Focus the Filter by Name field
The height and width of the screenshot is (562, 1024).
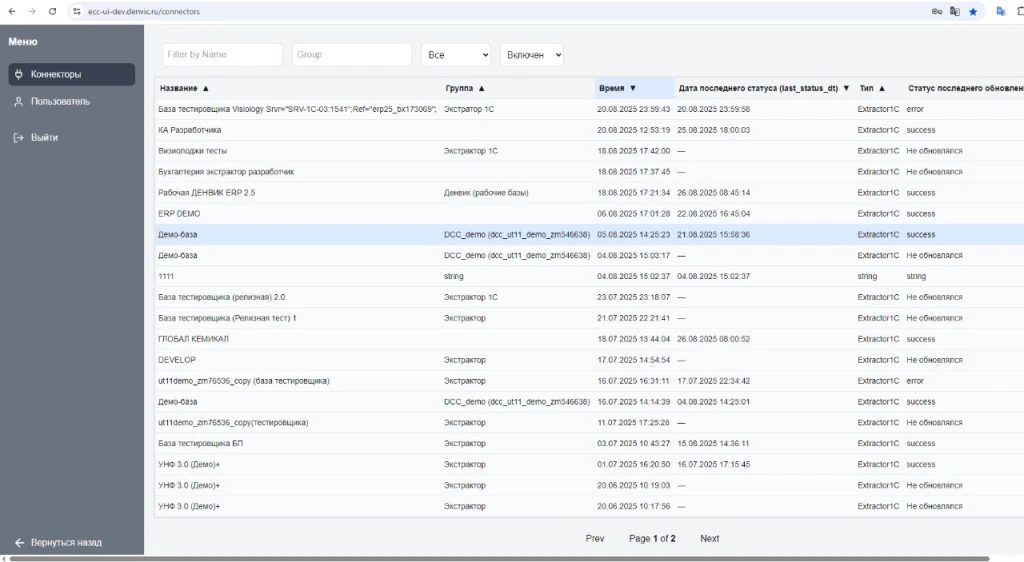pyautogui.click(x=222, y=55)
